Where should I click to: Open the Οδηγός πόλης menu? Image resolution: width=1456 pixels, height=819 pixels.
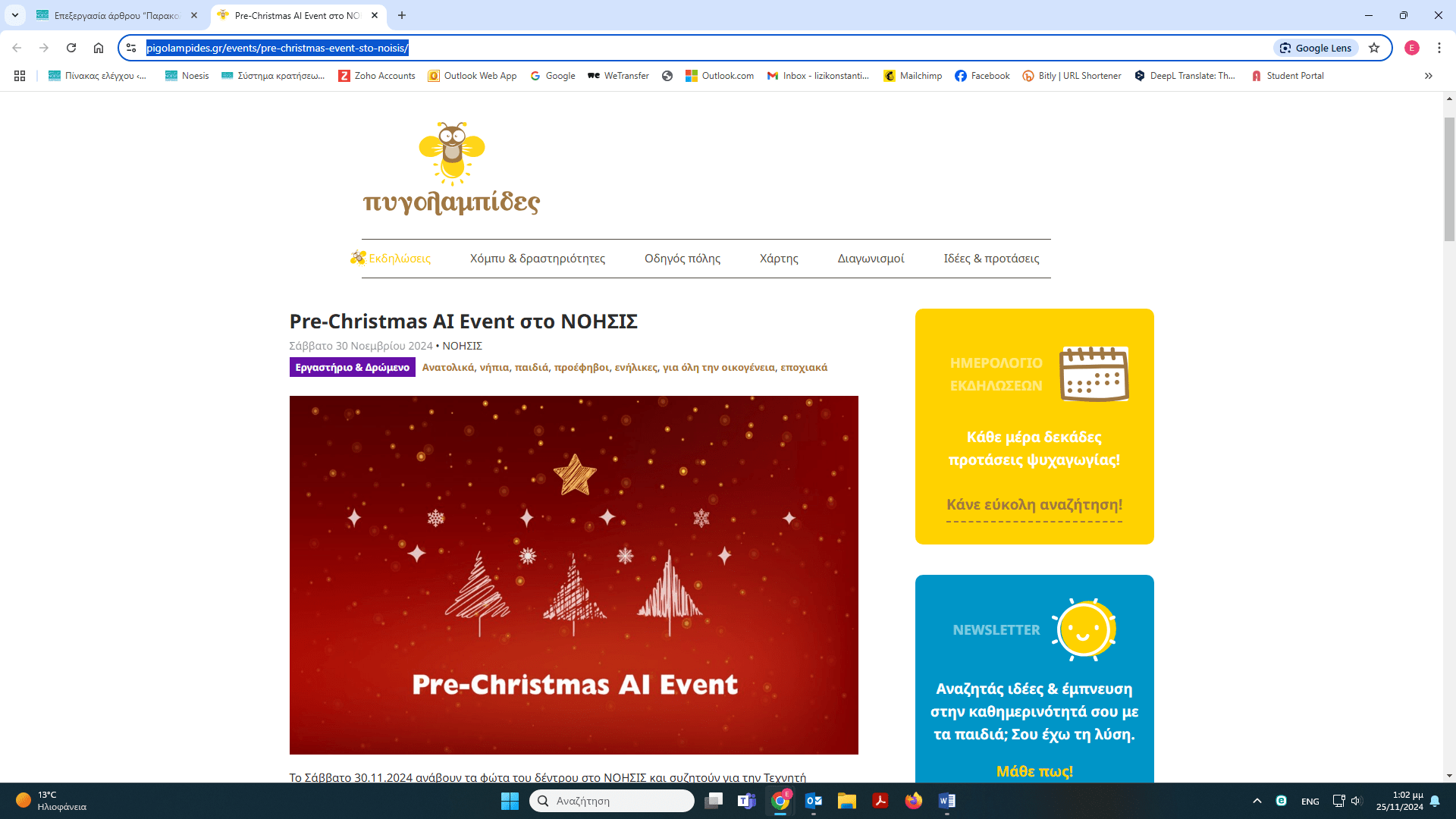(x=682, y=259)
